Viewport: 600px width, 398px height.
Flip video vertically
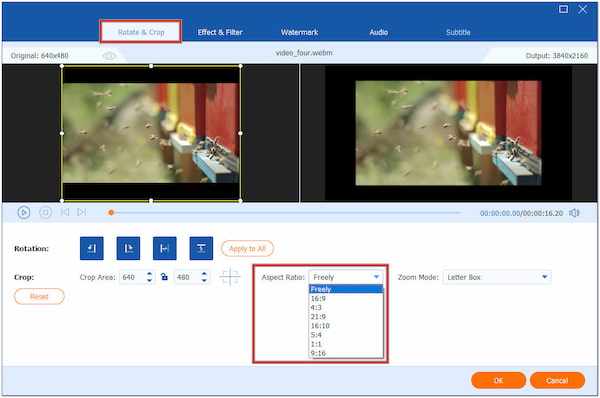point(201,248)
